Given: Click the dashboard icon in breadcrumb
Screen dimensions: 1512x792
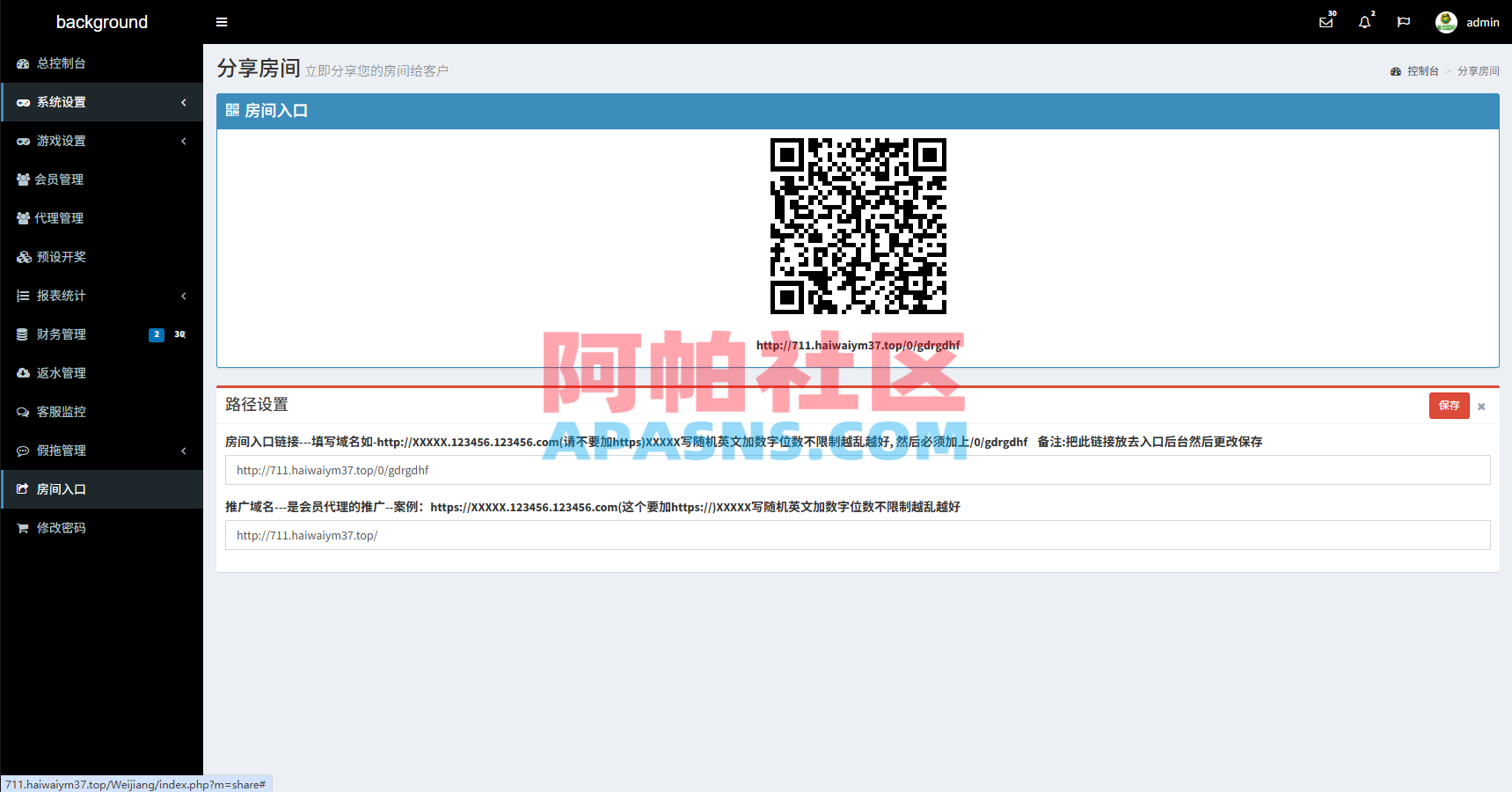Looking at the screenshot, I should click(1396, 71).
